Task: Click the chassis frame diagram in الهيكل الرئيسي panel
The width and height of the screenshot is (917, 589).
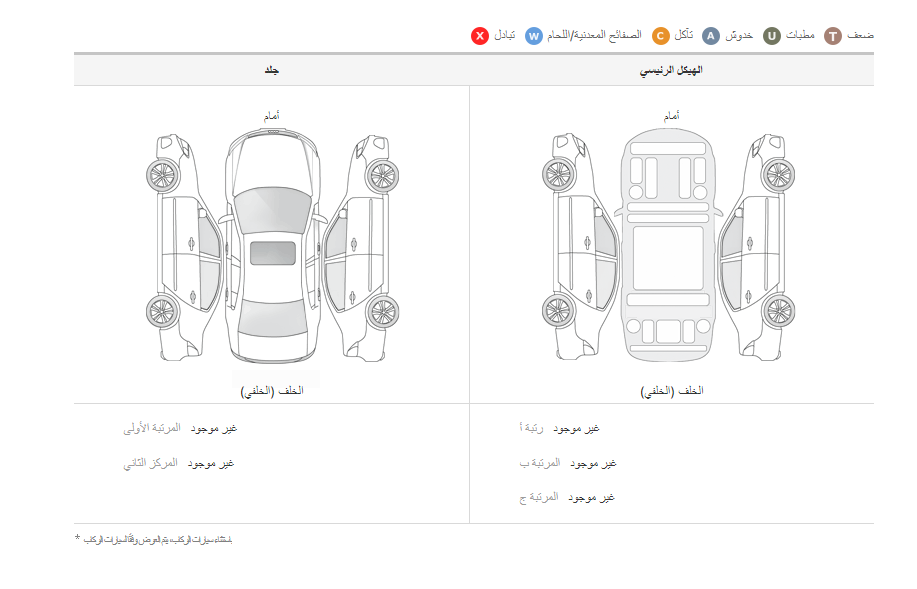Action: pyautogui.click(x=671, y=247)
